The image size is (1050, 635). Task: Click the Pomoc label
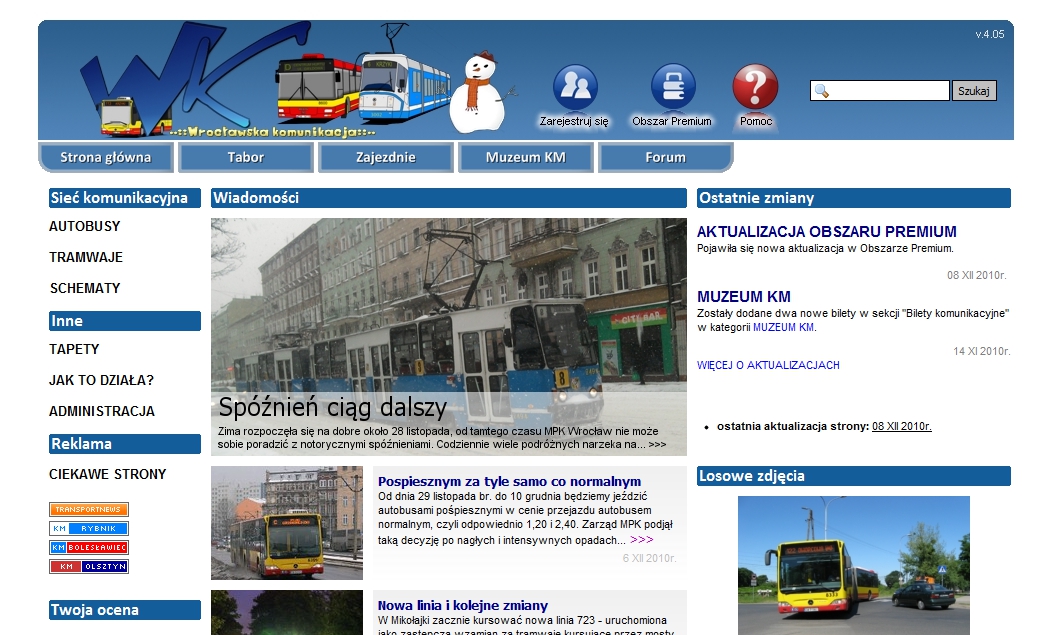756,121
